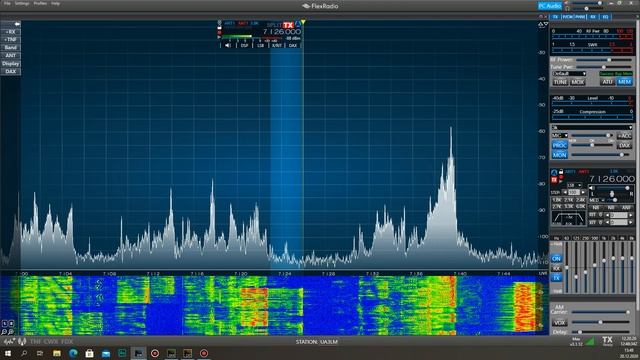Click the lock icon in the RX panel

coord(561,172)
